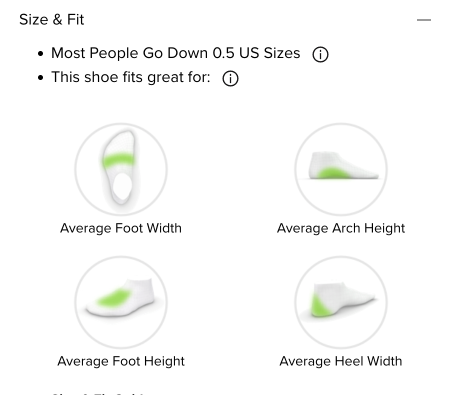
Task: Collapse the Size & Fit section with minus icon
Action: pyautogui.click(x=424, y=20)
